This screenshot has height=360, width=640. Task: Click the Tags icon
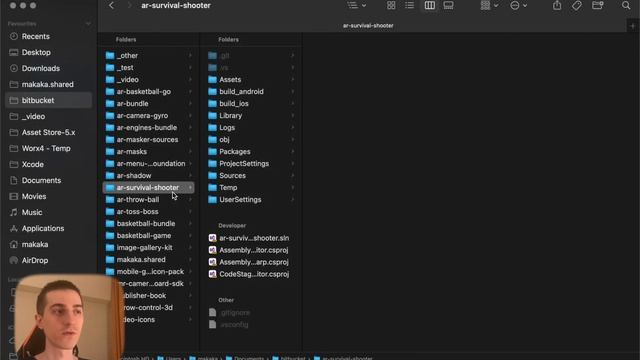point(576,5)
